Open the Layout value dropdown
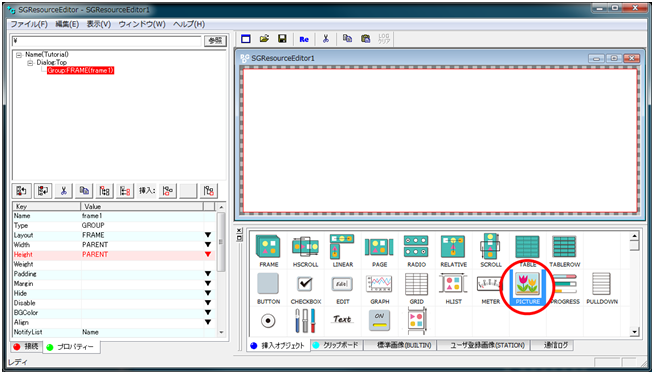The height and width of the screenshot is (374, 654). pyautogui.click(x=208, y=235)
